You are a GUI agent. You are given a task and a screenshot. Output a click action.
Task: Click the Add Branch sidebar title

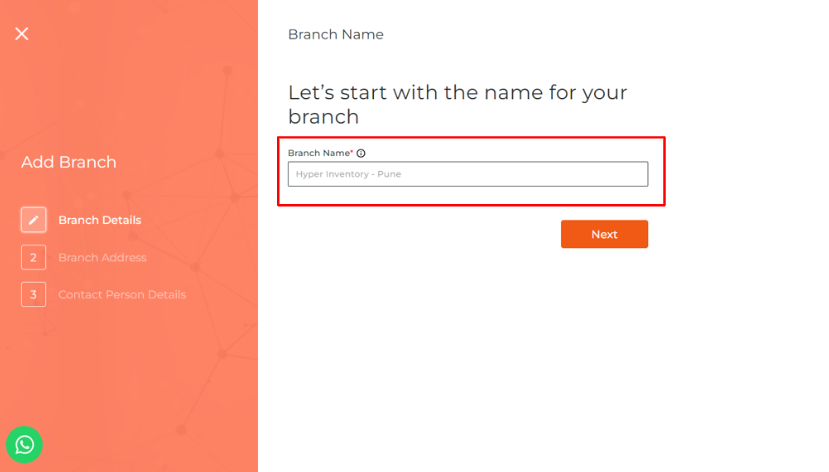coord(69,162)
